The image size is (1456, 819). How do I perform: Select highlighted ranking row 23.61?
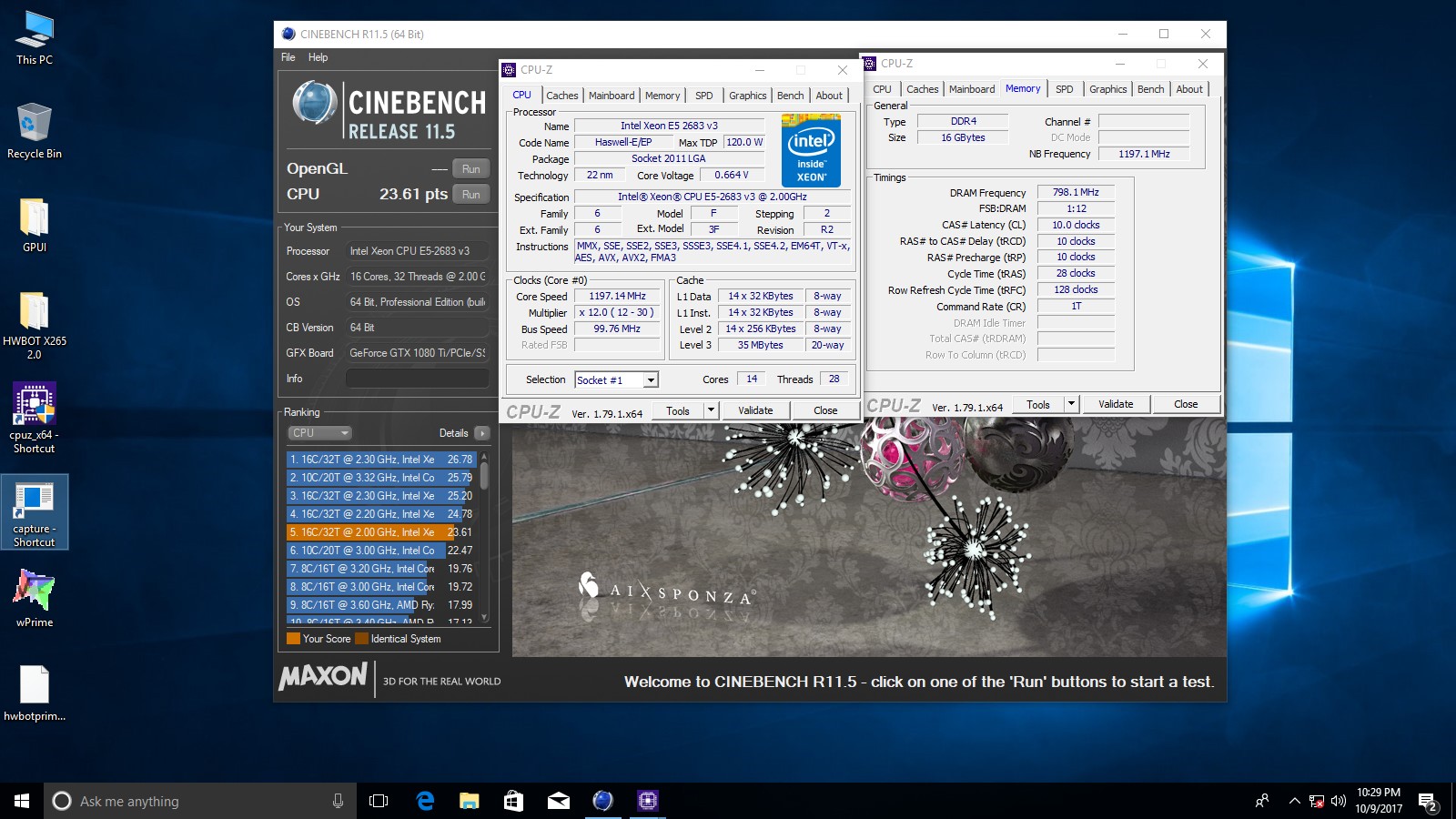[x=382, y=532]
